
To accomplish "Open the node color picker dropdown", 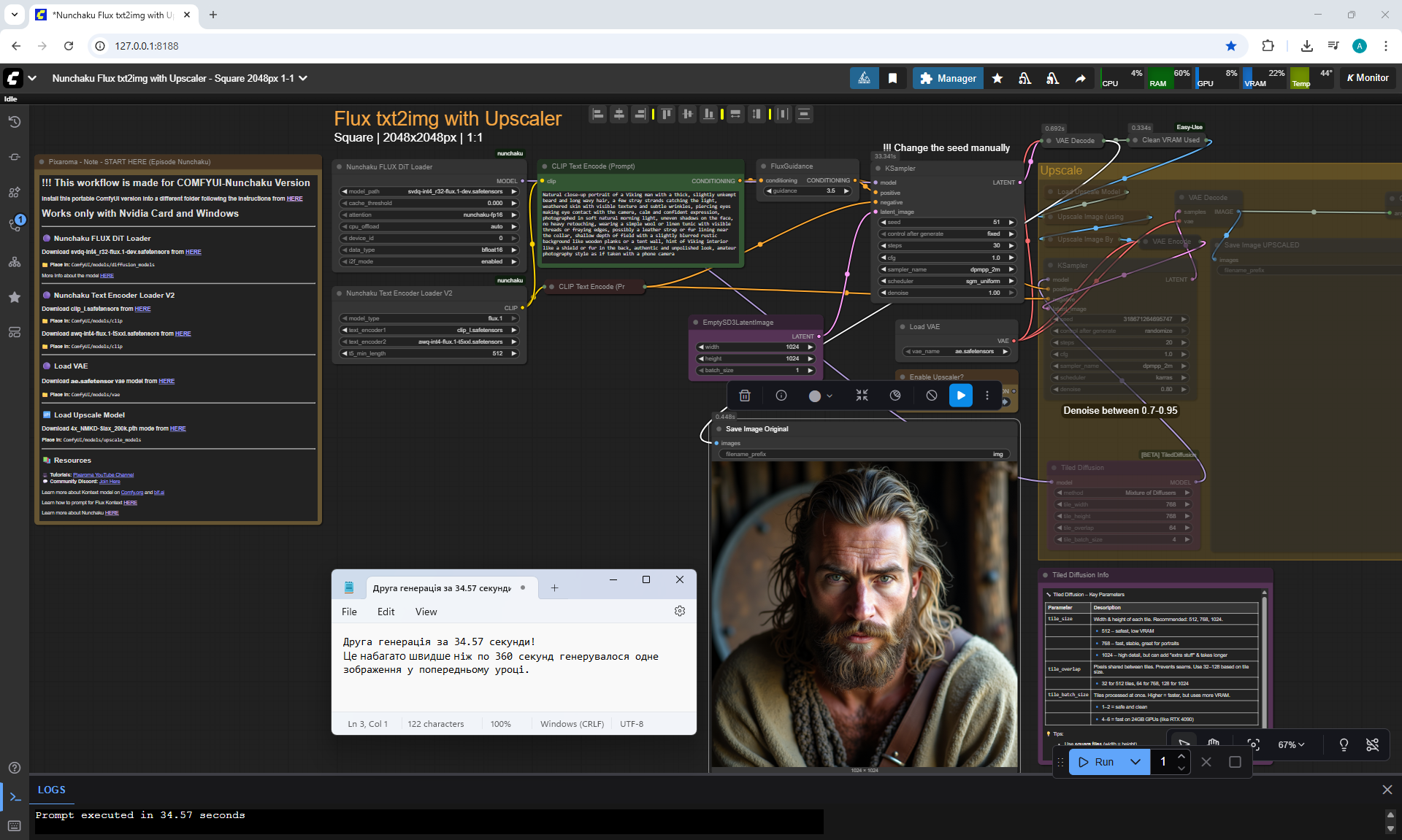I will pyautogui.click(x=821, y=396).
